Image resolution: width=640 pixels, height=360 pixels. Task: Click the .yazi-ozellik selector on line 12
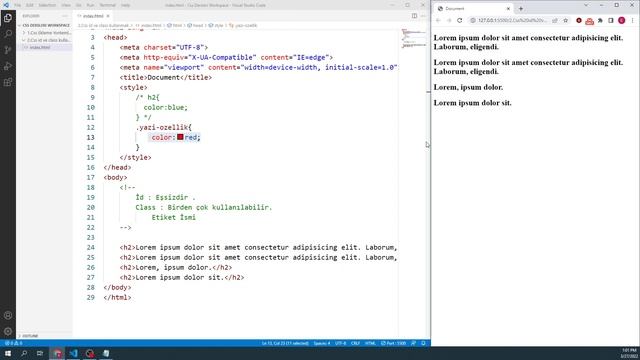pyautogui.click(x=163, y=127)
